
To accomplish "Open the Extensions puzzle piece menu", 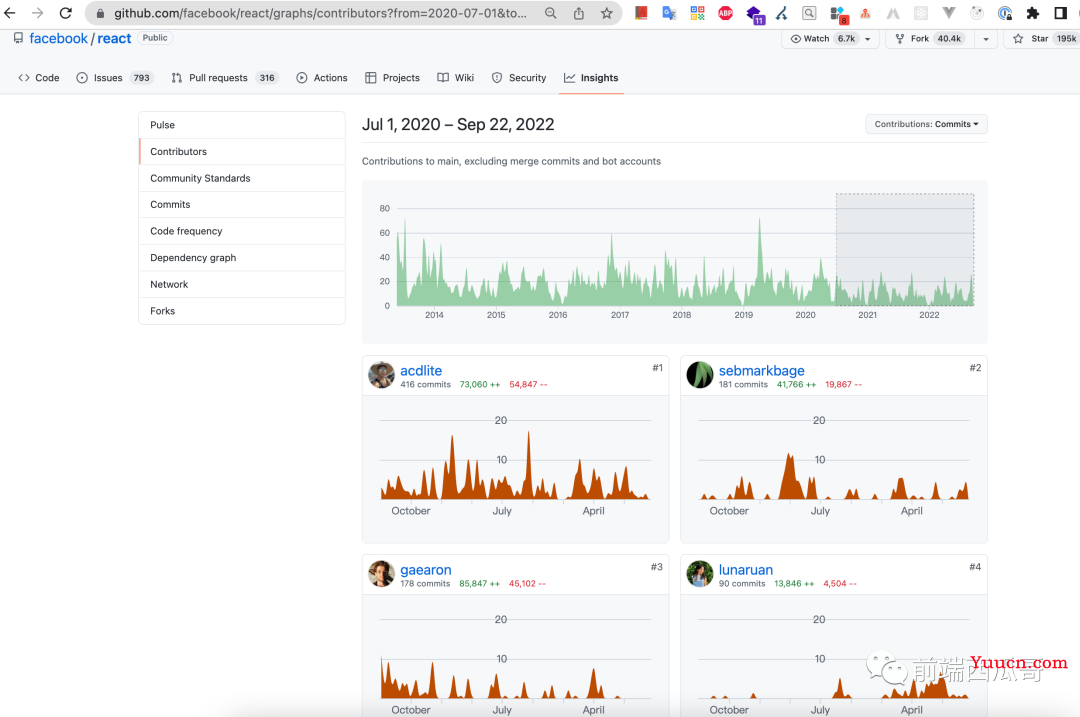I will point(1032,13).
